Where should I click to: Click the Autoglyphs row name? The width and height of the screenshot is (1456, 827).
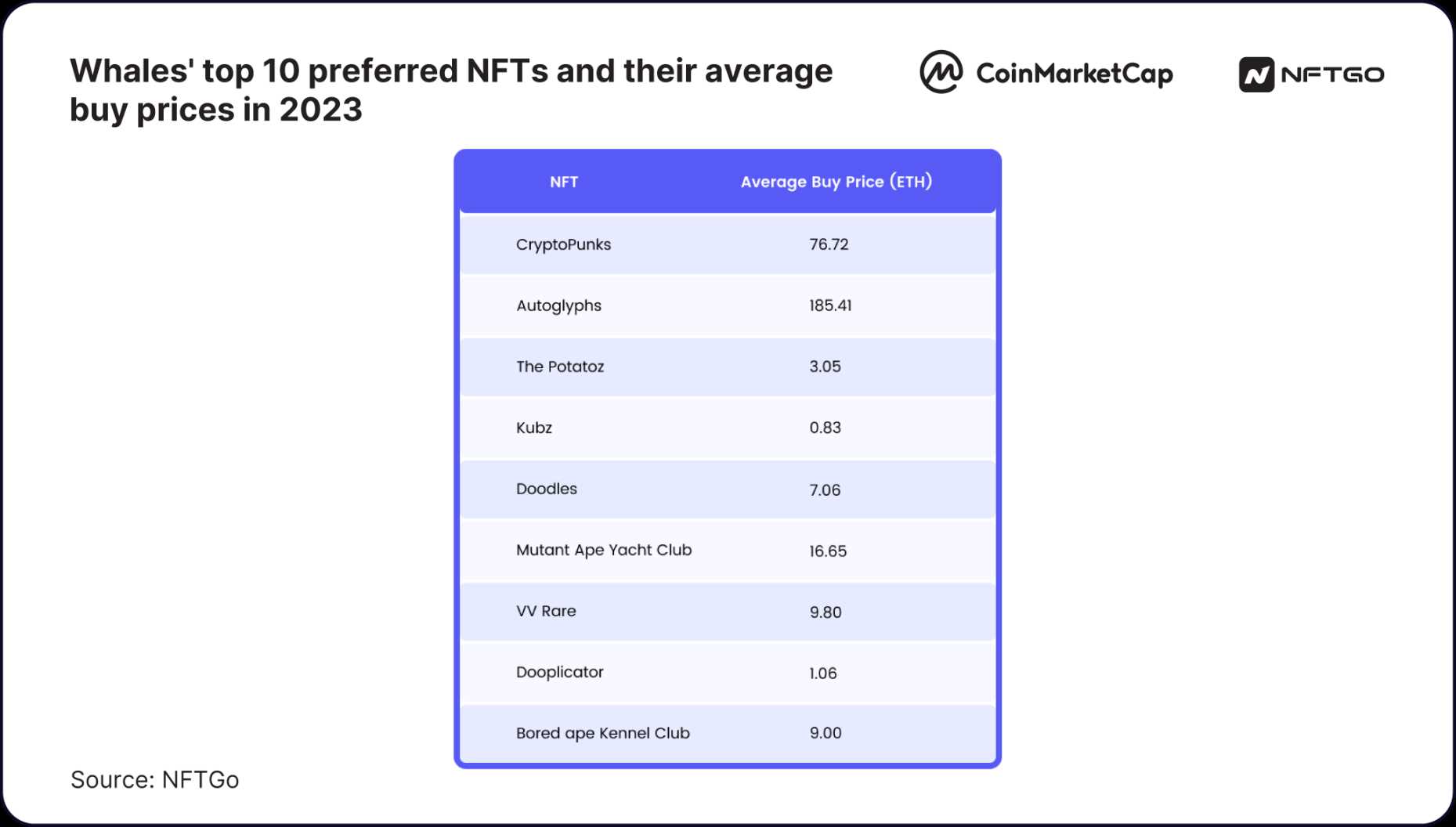[x=558, y=305]
